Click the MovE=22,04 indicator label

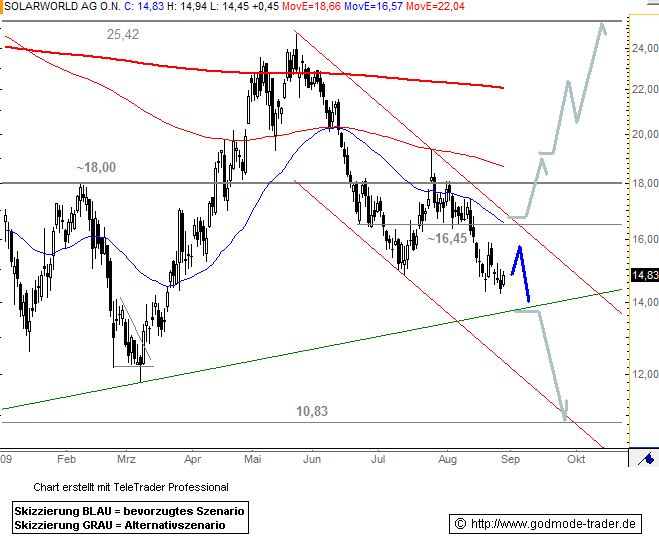point(435,6)
